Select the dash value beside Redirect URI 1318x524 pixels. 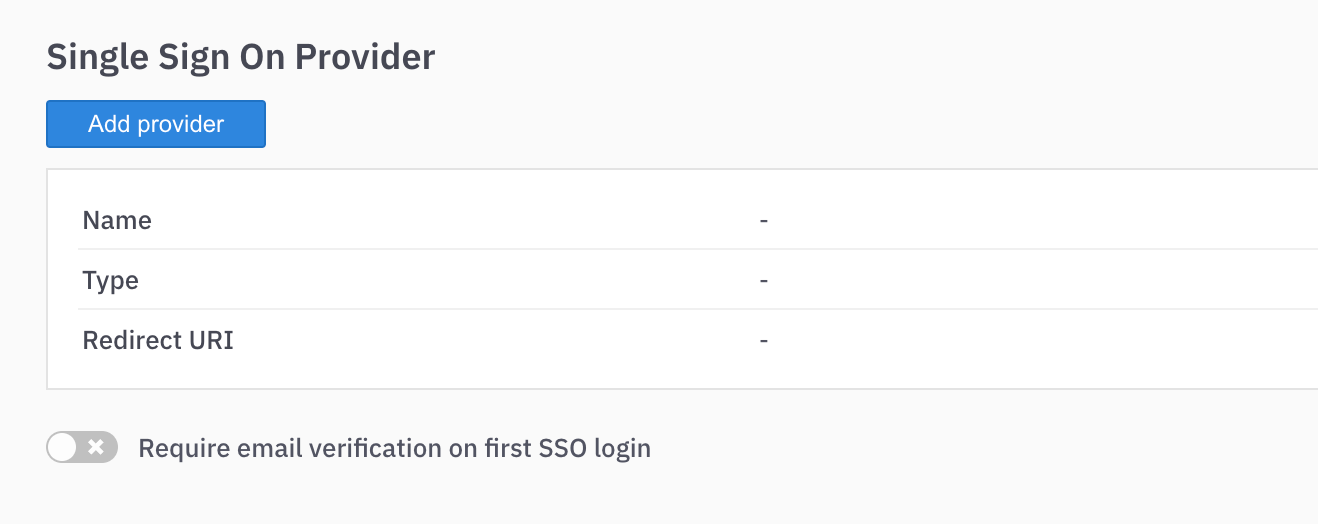click(763, 340)
